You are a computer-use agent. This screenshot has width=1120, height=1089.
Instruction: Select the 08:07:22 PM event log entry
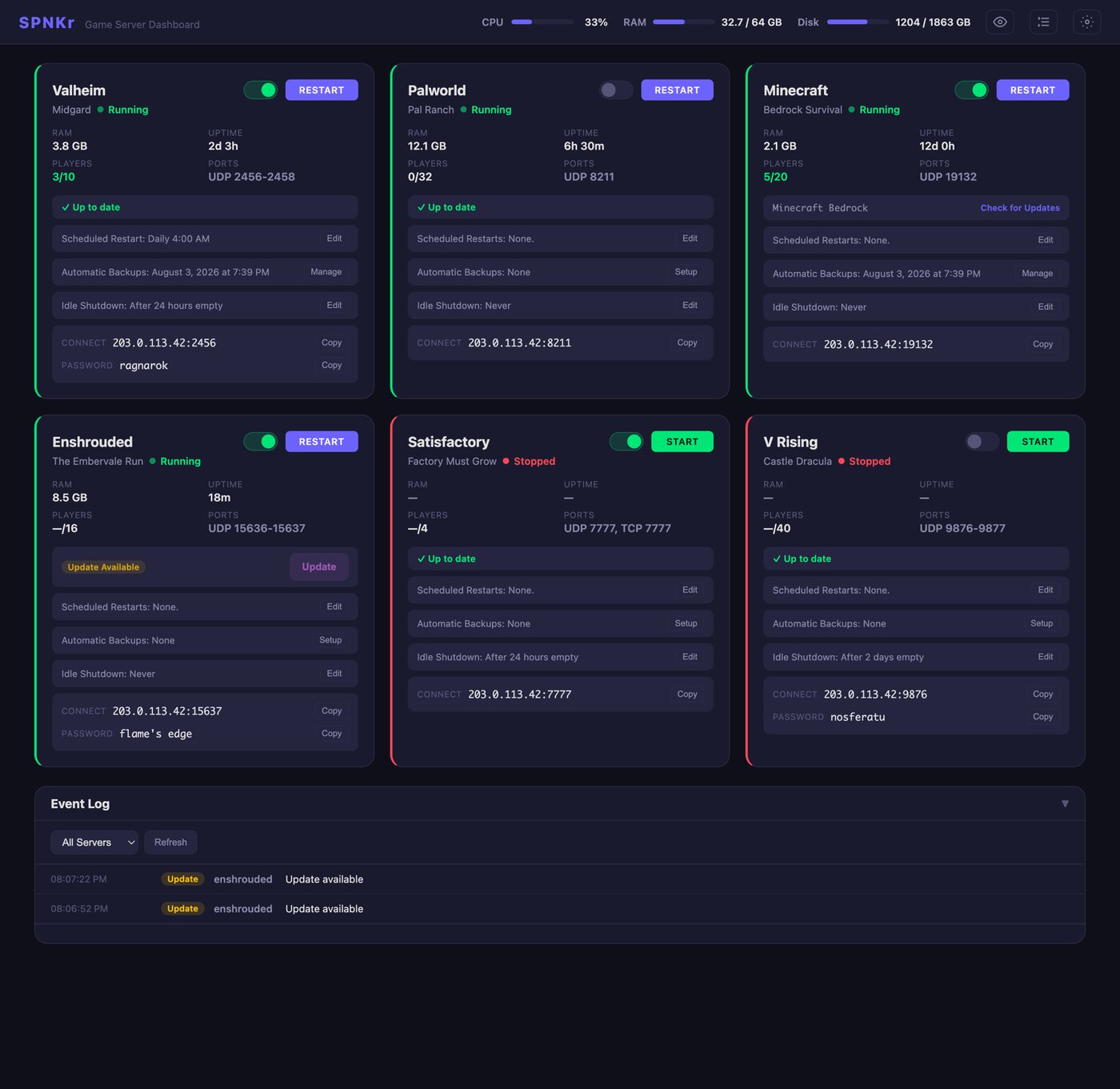[x=560, y=879]
